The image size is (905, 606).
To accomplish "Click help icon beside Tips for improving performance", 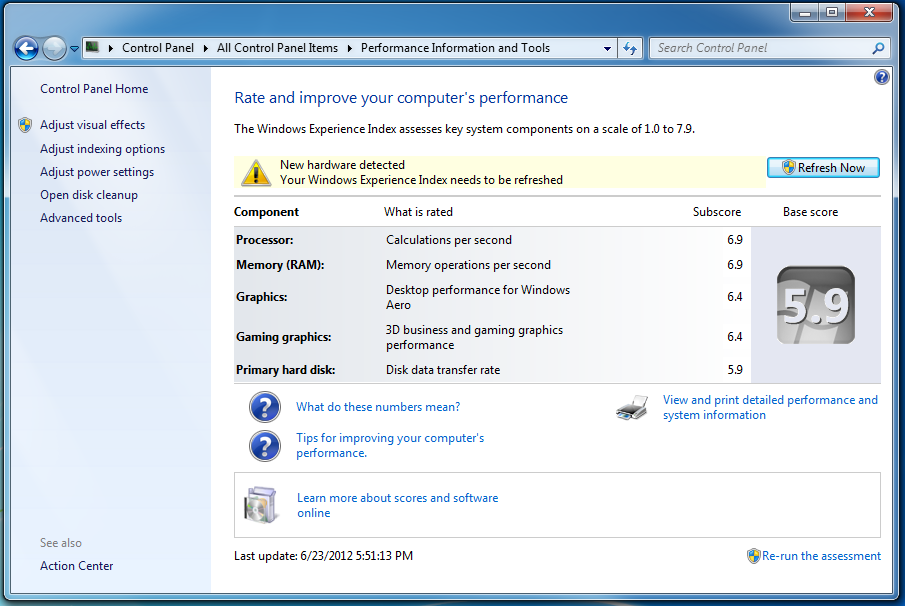I will (265, 446).
